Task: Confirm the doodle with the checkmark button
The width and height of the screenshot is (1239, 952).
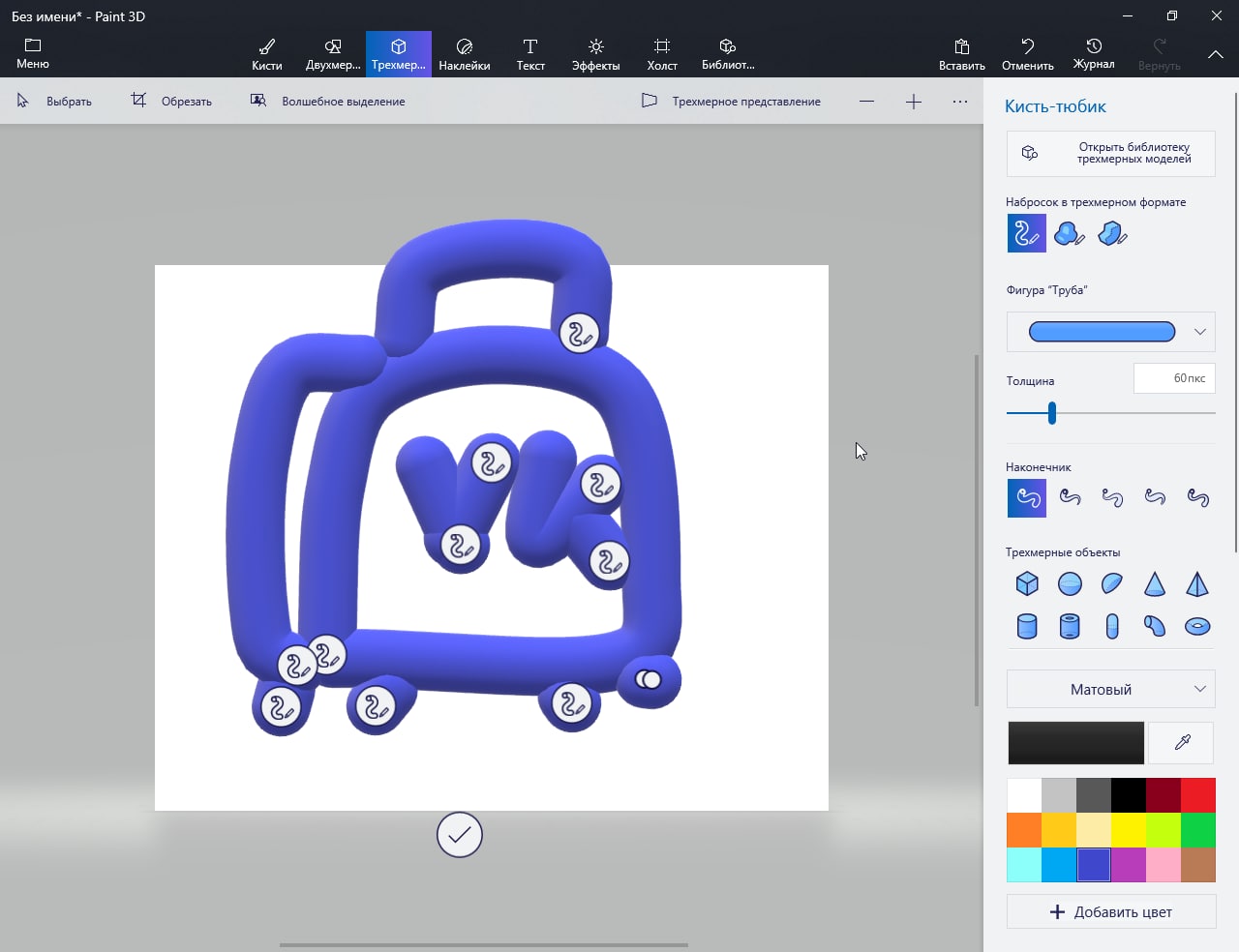Action: [x=460, y=835]
